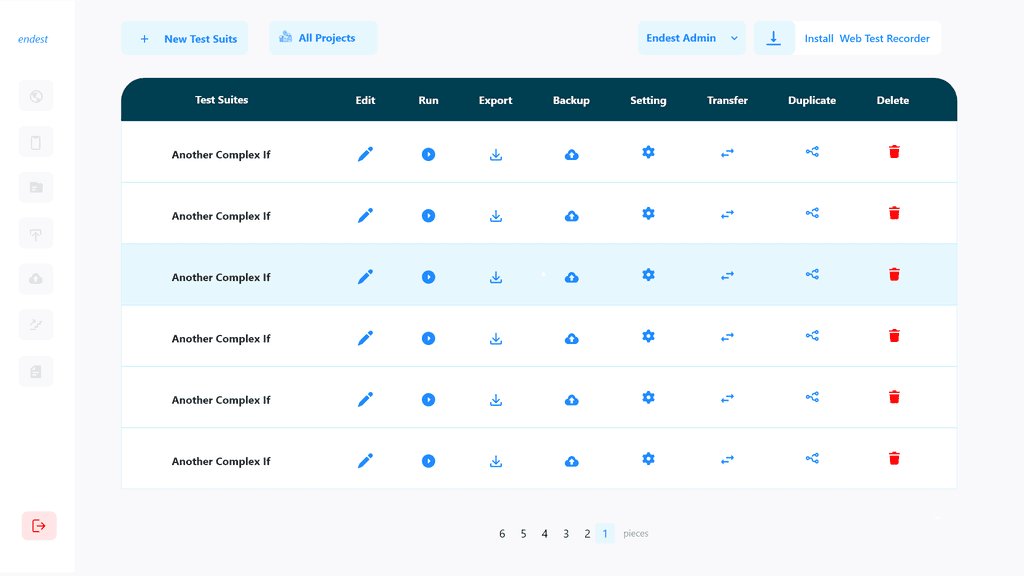Transfer the fifth row test suite

(727, 398)
